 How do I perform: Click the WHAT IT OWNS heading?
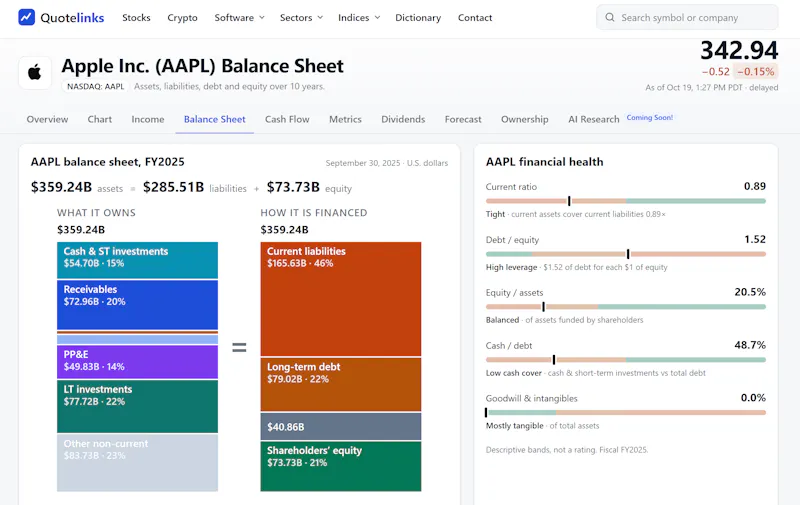96,213
